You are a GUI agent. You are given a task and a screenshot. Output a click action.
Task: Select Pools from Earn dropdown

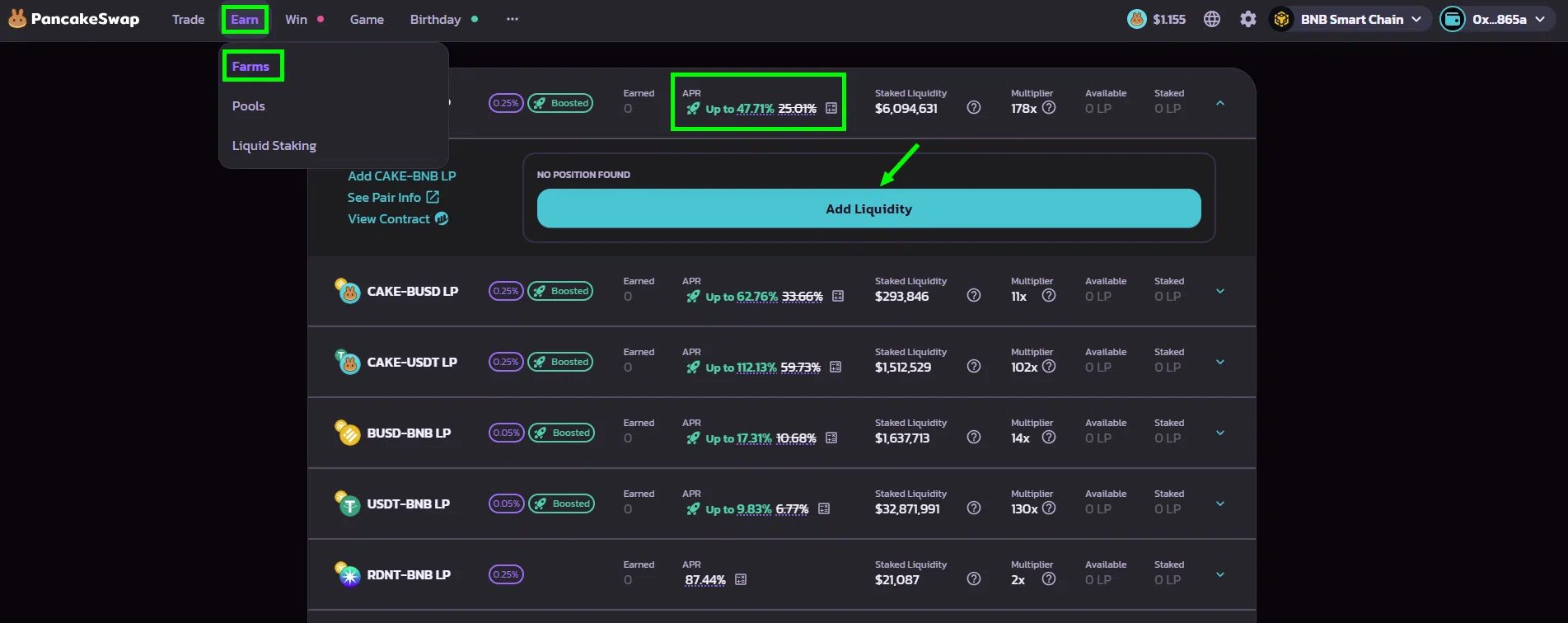[248, 105]
